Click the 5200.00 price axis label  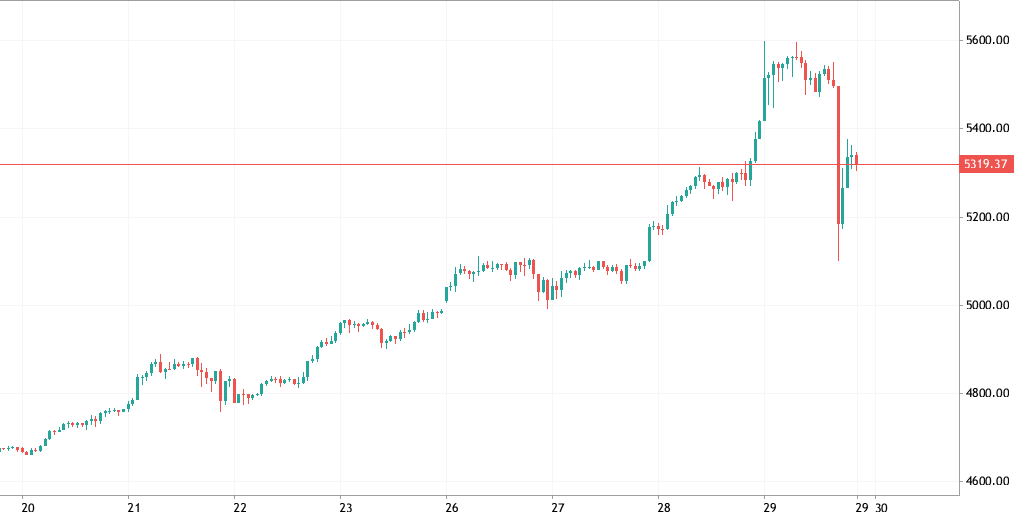(985, 217)
